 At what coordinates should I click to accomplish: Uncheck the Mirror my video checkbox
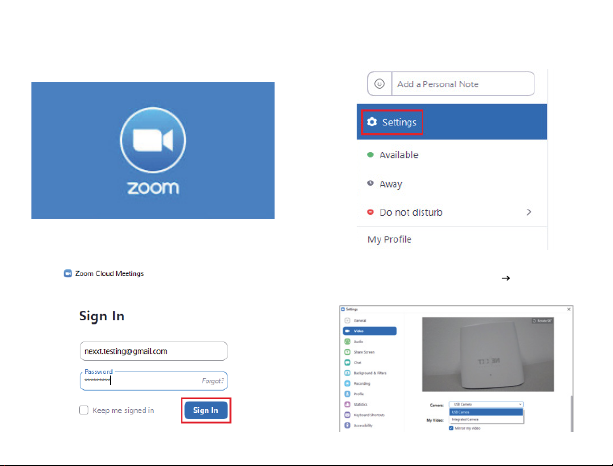coord(451,428)
